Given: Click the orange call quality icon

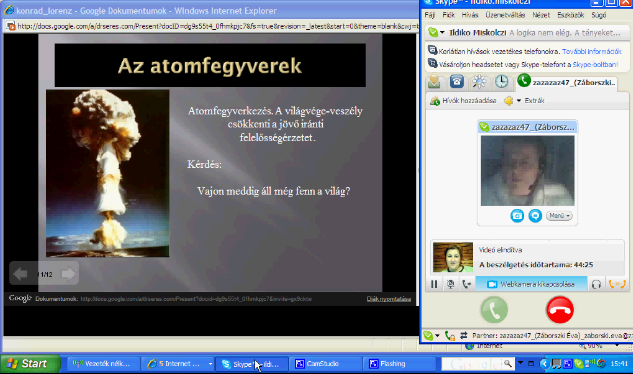Looking at the screenshot, I should [x=617, y=284].
